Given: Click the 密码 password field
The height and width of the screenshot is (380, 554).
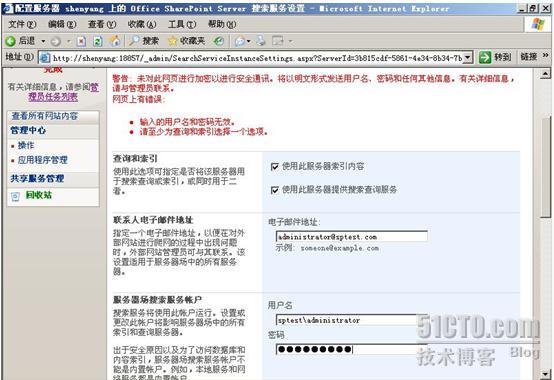Looking at the screenshot, I should [x=352, y=349].
